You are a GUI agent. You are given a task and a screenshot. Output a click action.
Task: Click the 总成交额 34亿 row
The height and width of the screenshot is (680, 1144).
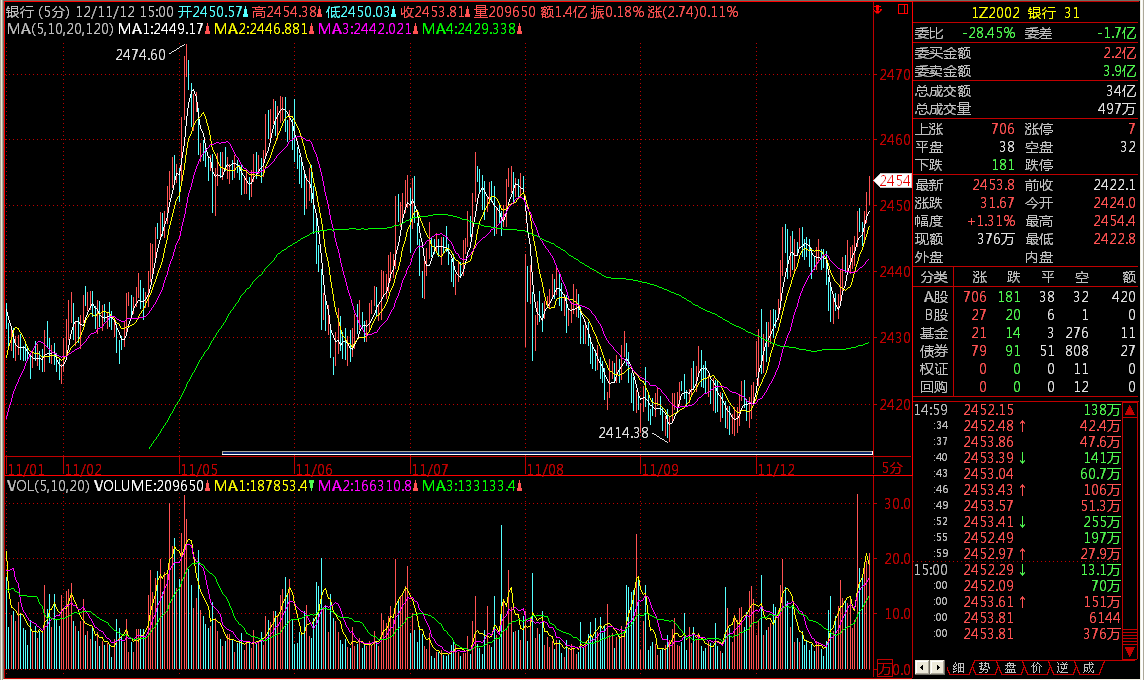[1025, 90]
